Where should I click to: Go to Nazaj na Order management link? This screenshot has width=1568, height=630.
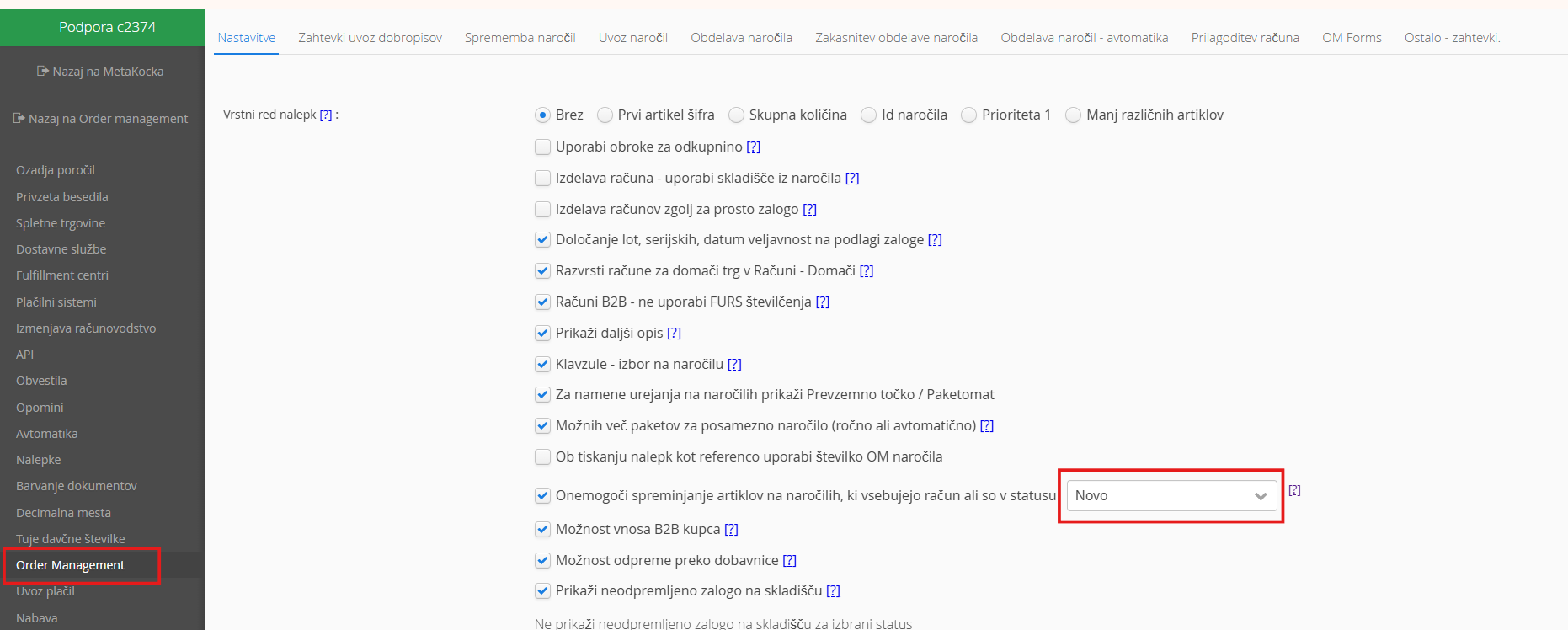(108, 119)
